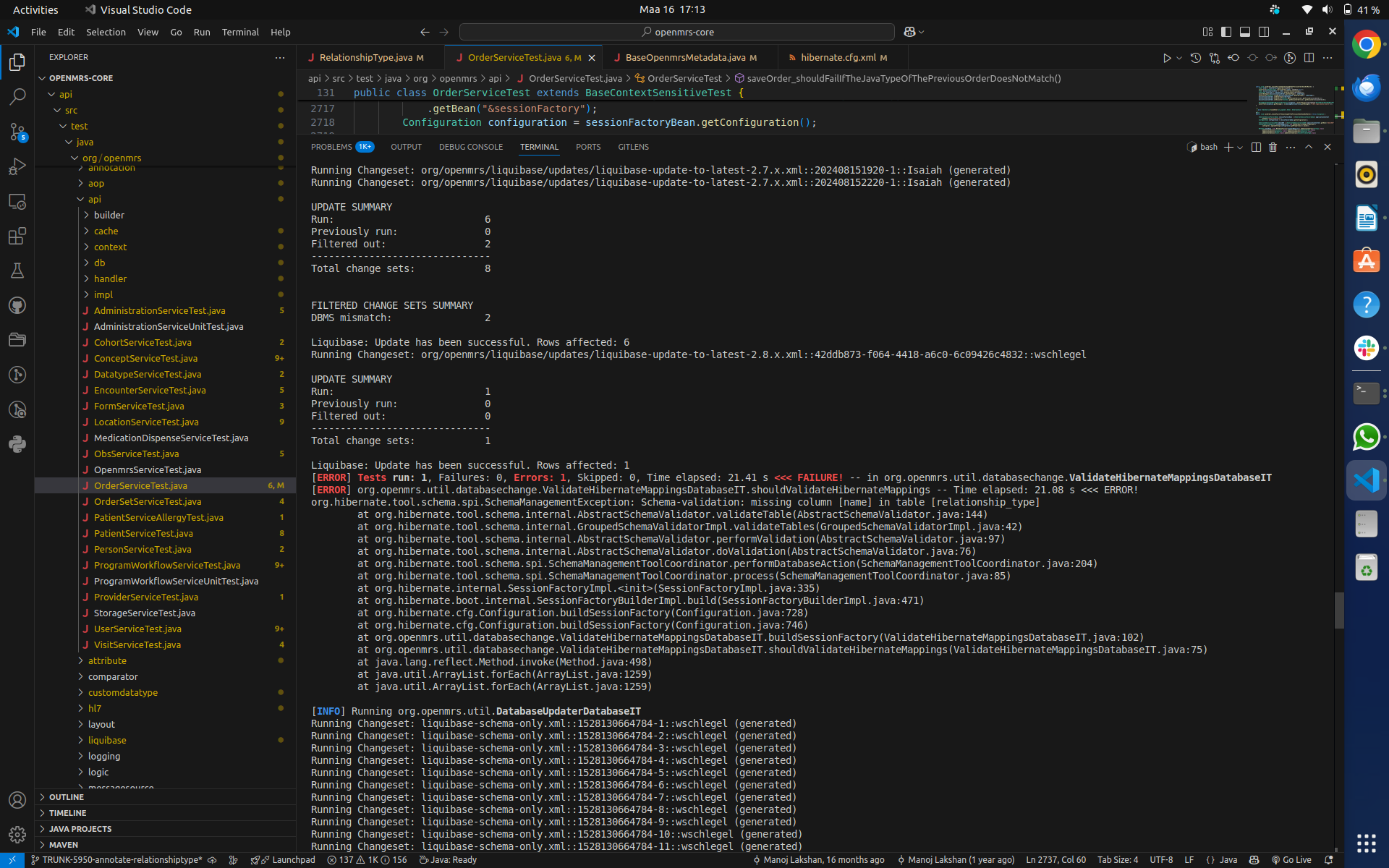Viewport: 1389px width, 868px height.
Task: Open the Search view in activity bar
Action: coord(17,97)
